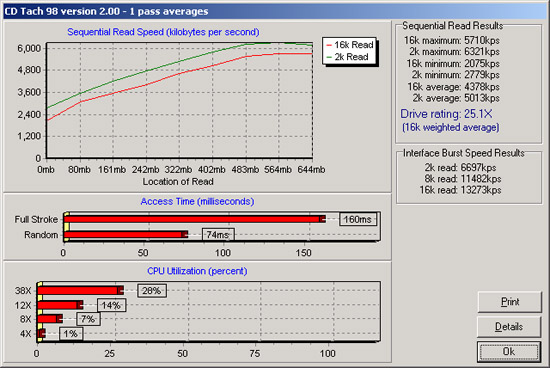Click the 4X CPU utilization 1% label
The height and width of the screenshot is (368, 550).
pyautogui.click(x=71, y=334)
